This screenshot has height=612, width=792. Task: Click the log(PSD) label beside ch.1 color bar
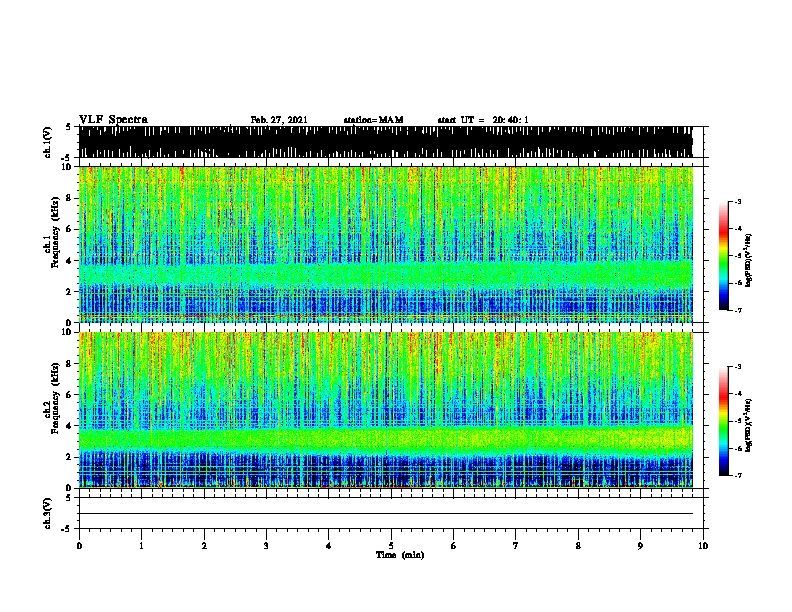(x=749, y=260)
